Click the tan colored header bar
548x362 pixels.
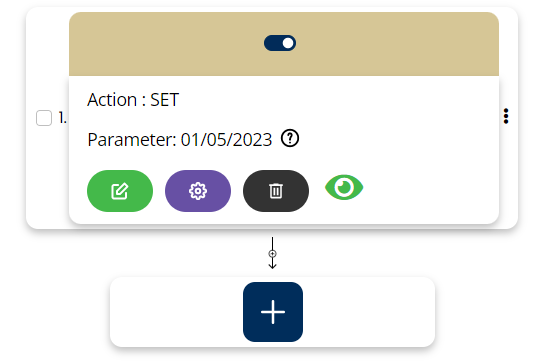pyautogui.click(x=284, y=44)
